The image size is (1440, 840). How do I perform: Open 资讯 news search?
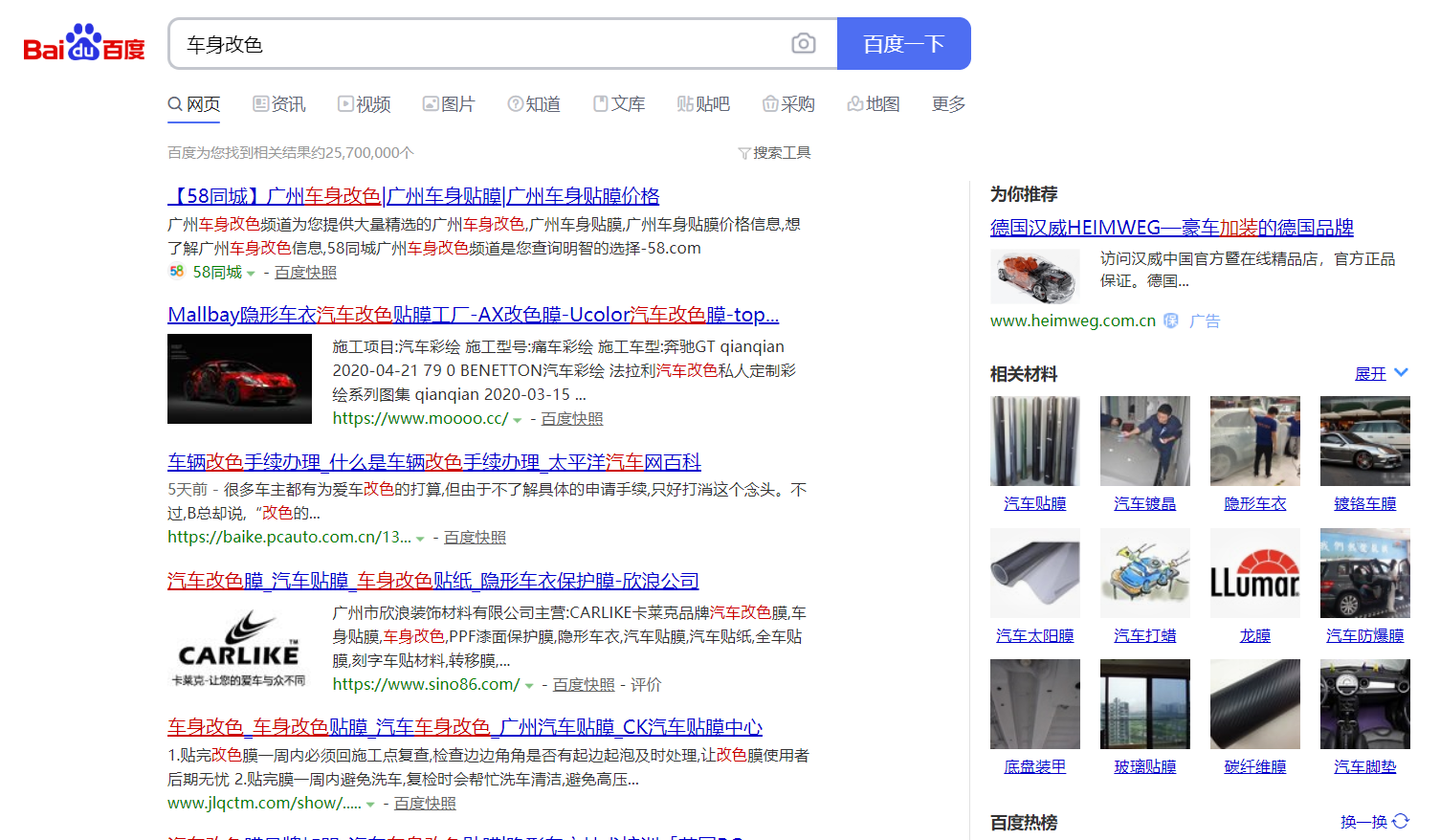(x=278, y=103)
